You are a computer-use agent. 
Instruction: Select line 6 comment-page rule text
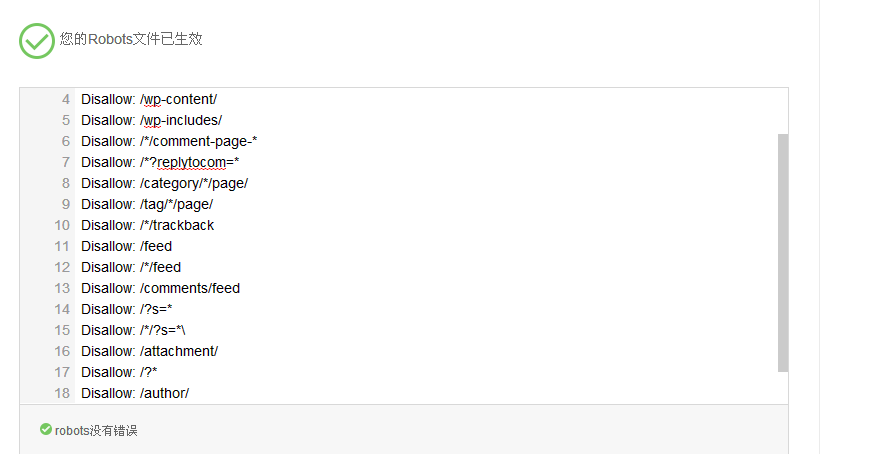click(x=169, y=141)
